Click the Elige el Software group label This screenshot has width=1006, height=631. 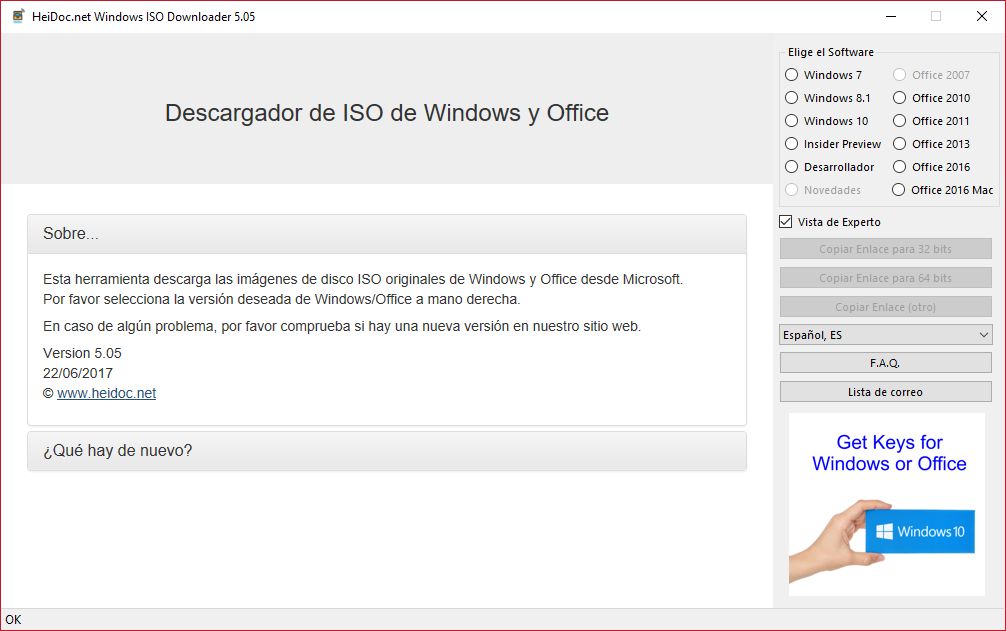click(831, 52)
